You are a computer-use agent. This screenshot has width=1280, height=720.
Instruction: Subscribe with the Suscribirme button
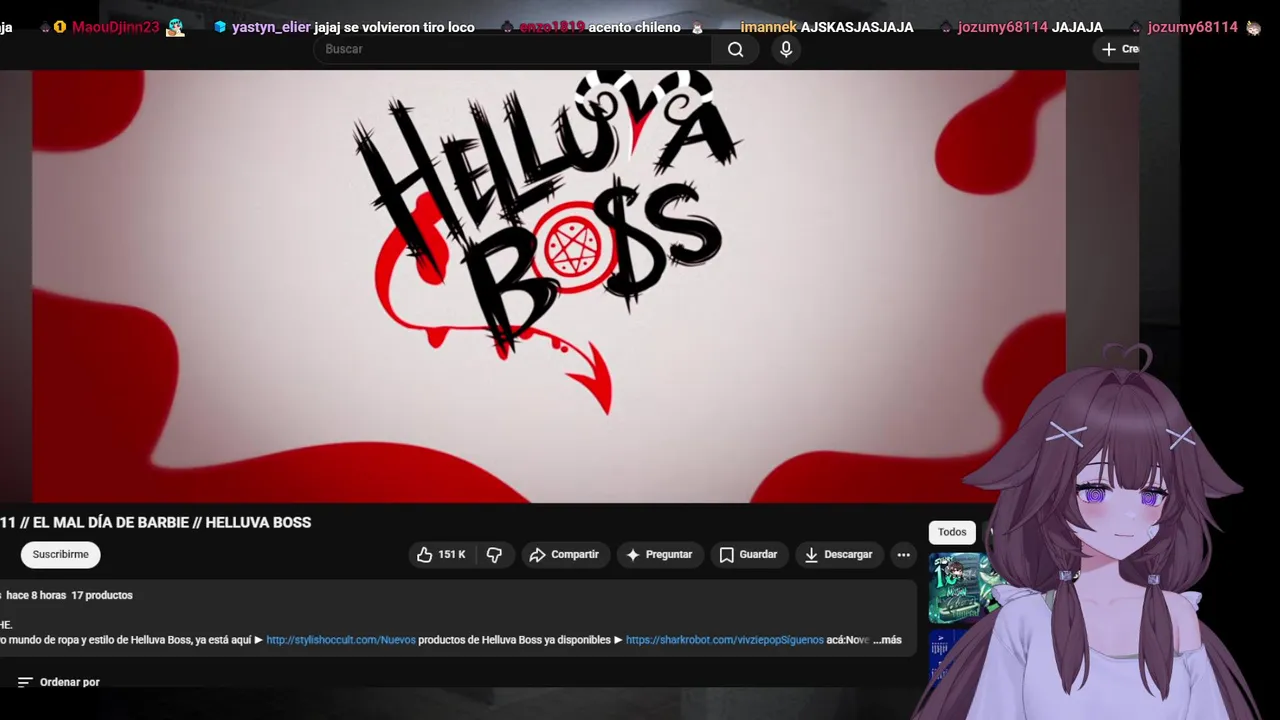click(x=61, y=555)
